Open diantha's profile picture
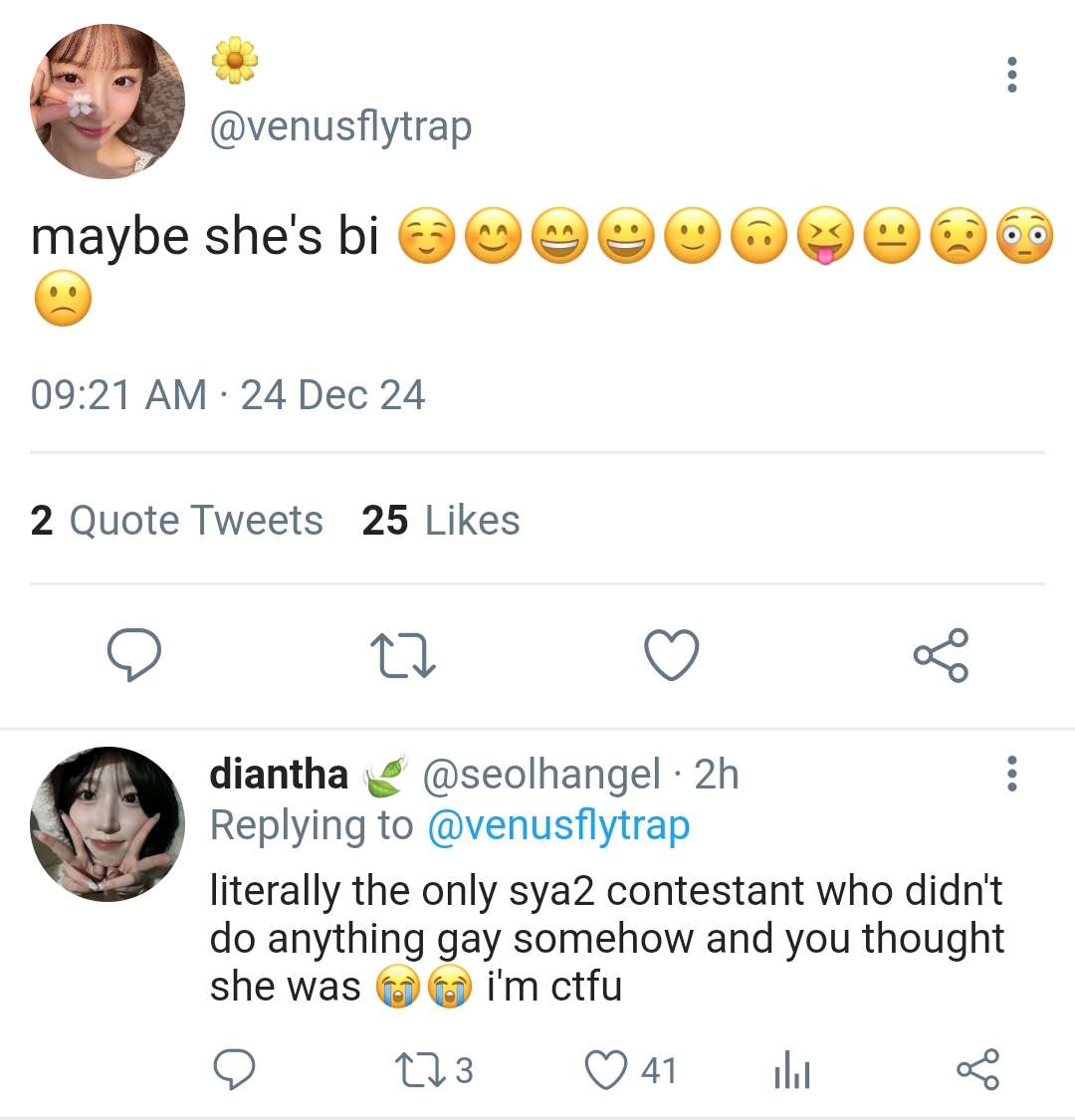 107,824
